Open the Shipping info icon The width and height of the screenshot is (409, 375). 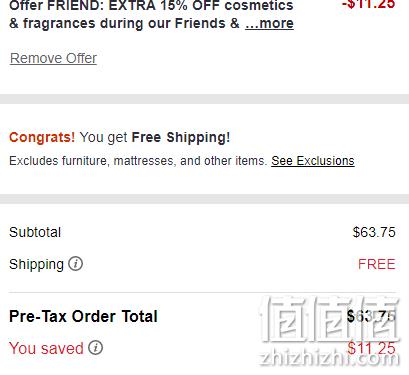[x=75, y=264]
